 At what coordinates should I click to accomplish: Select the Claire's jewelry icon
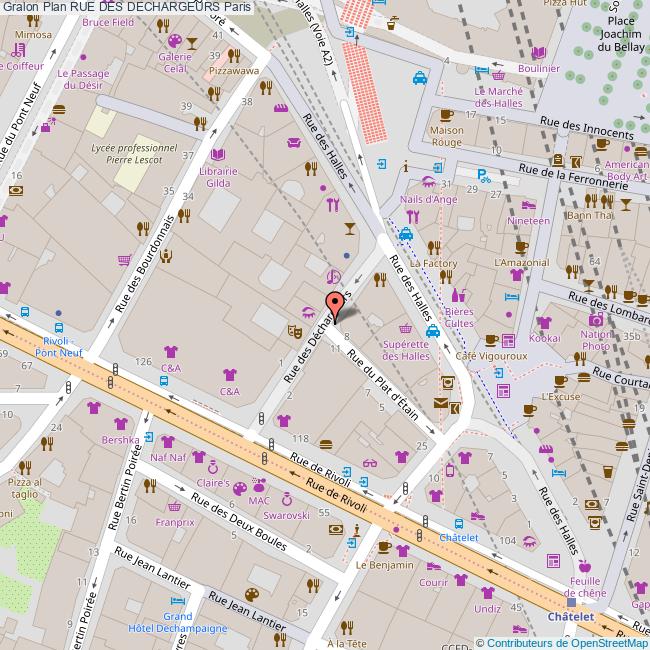pos(212,467)
